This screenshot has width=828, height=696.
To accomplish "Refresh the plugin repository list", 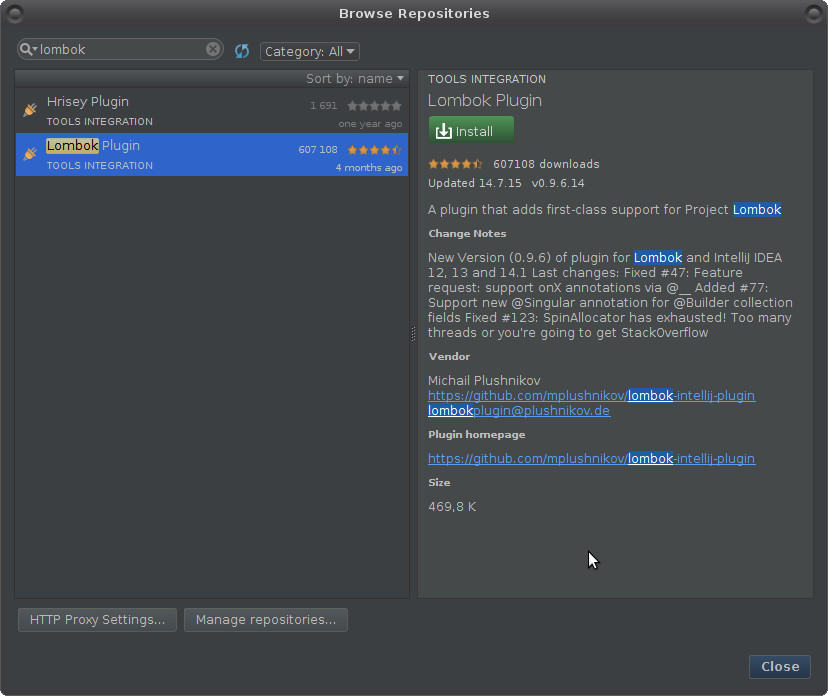I will coord(241,50).
